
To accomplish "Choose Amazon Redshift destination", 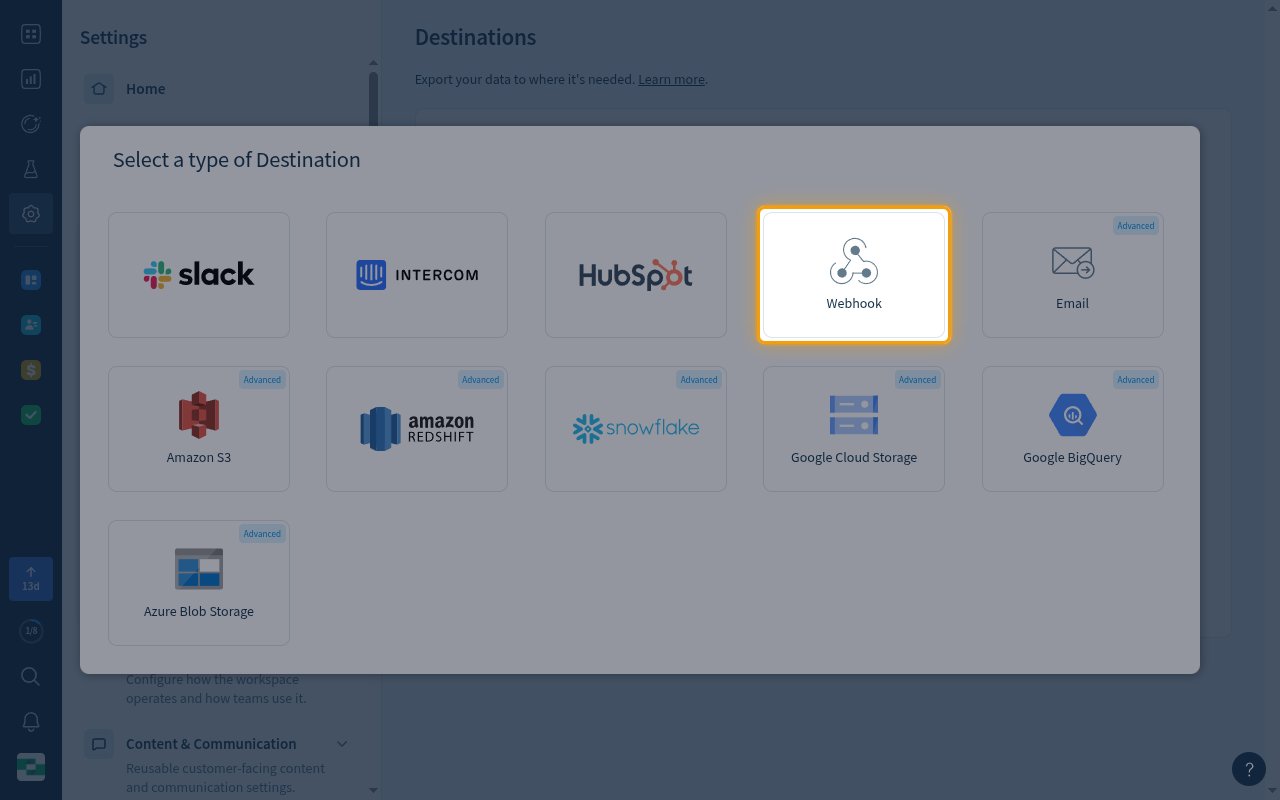I will (417, 429).
